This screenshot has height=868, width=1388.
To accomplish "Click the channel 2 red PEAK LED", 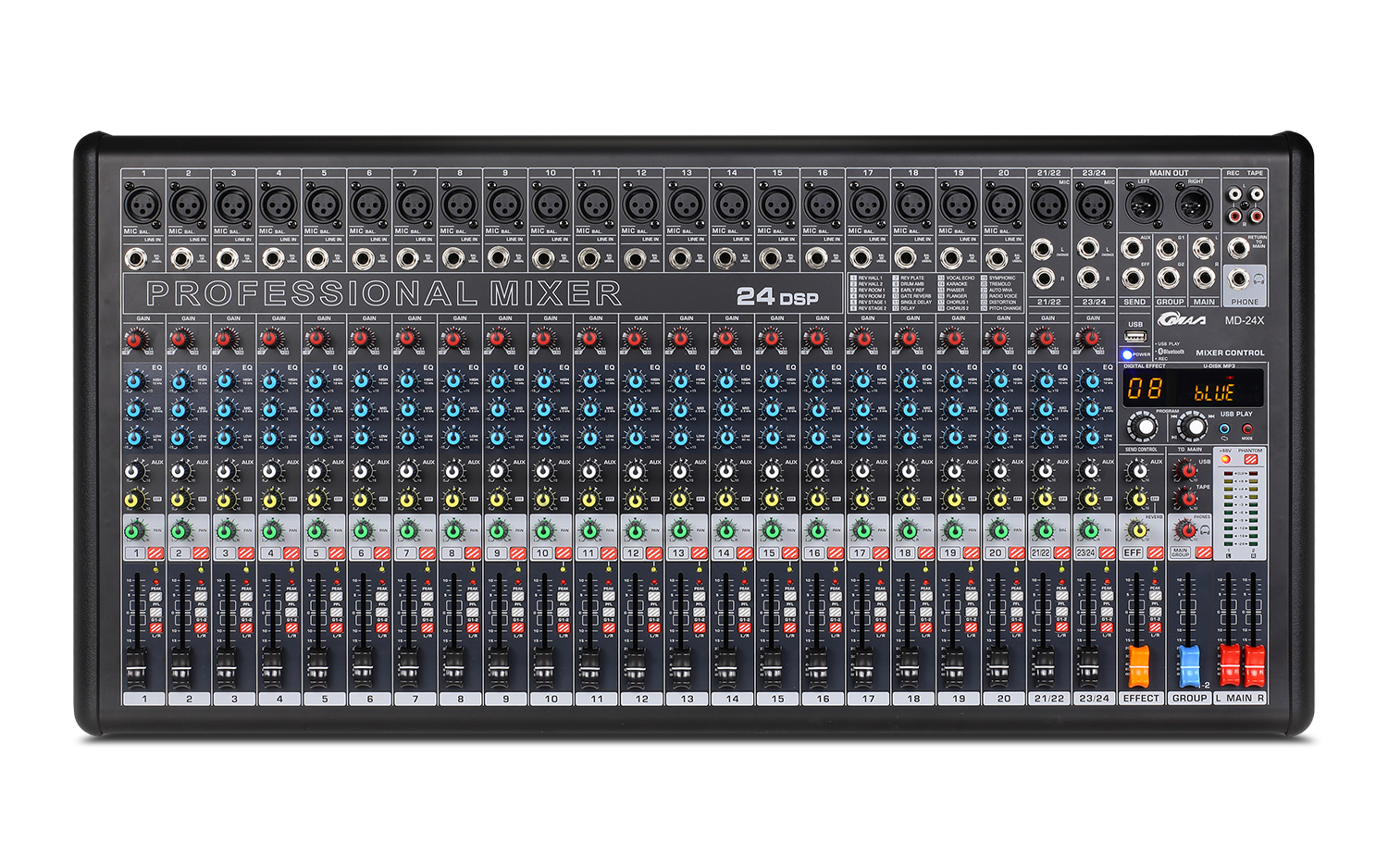I will click(x=201, y=581).
